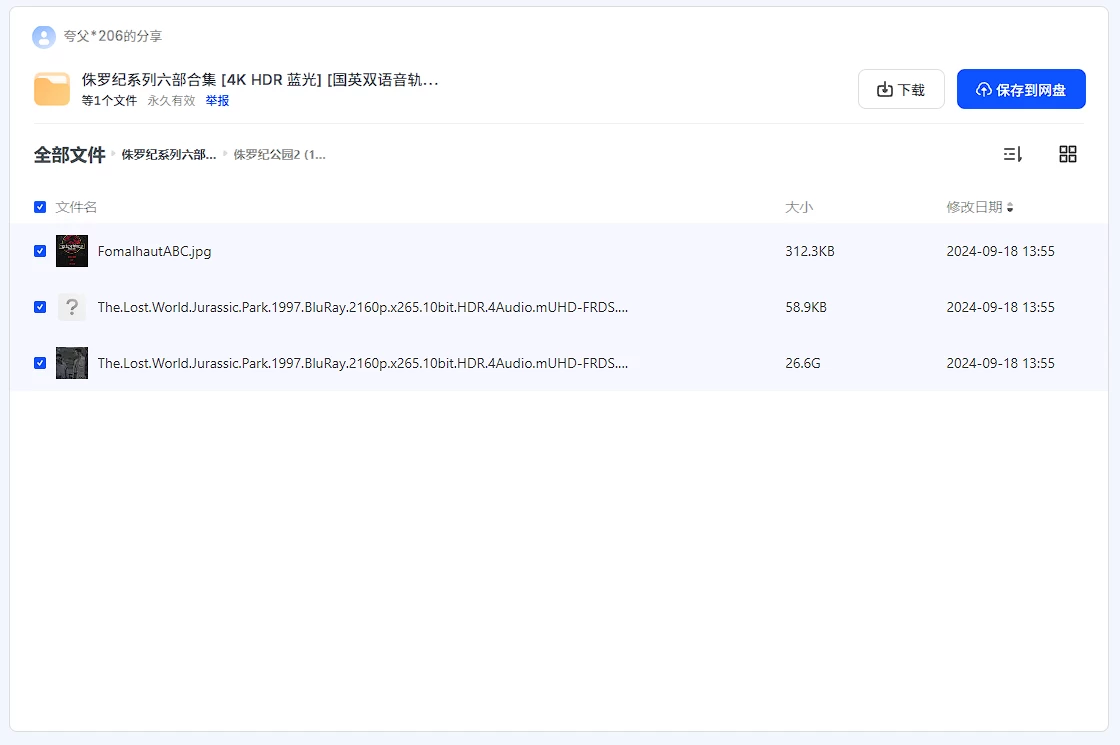This screenshot has height=745, width=1120.
Task: Open the FomalhautABC.jpg file name
Action: pyautogui.click(x=154, y=251)
